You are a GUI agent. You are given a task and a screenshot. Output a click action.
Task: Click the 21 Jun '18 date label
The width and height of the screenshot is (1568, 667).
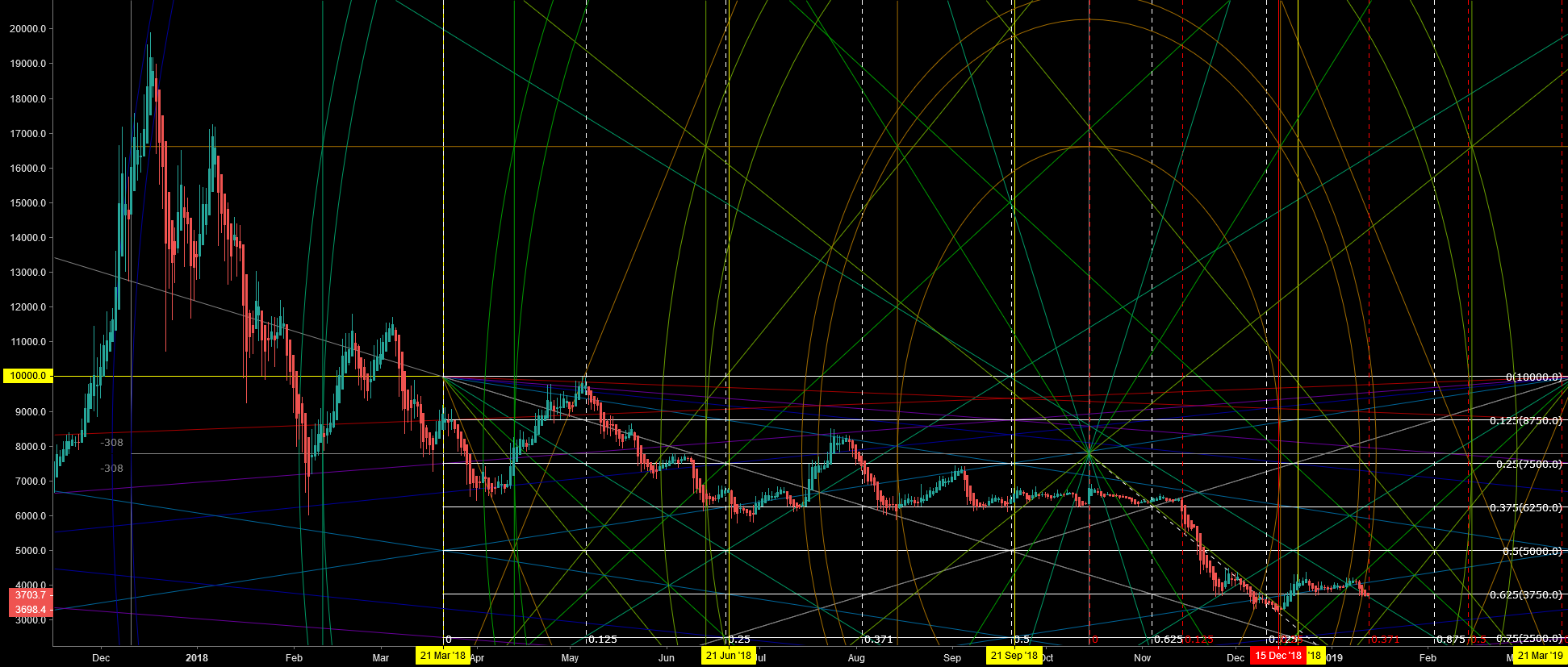[728, 656]
